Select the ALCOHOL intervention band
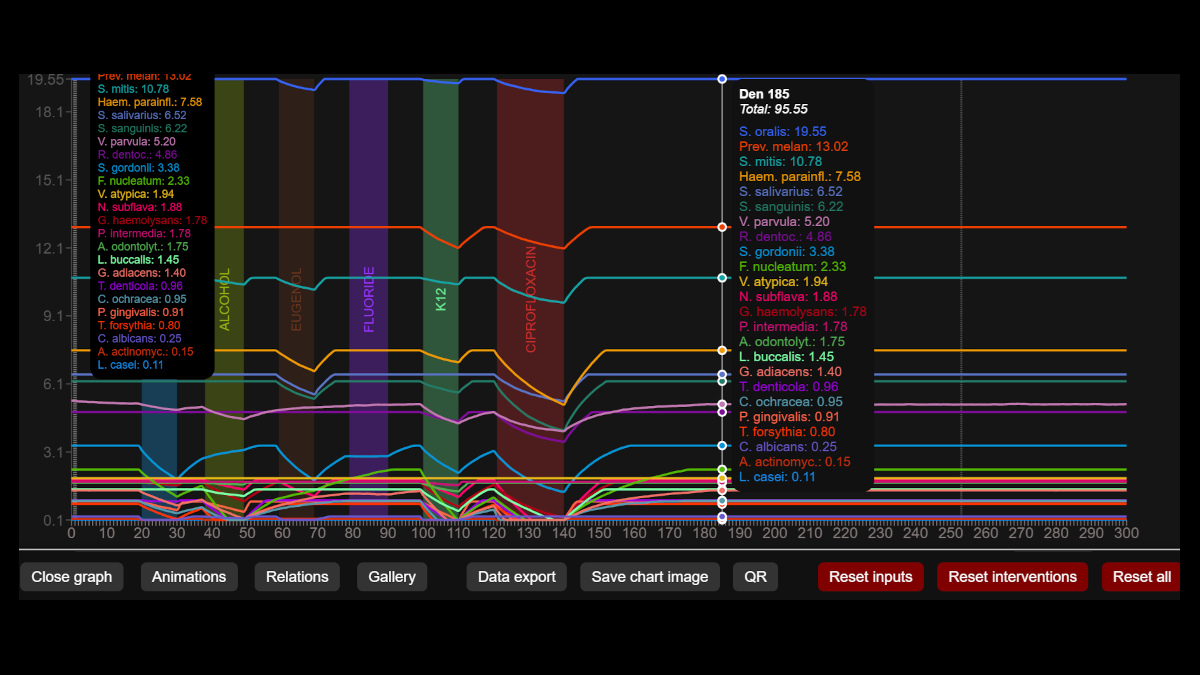This screenshot has height=675, width=1200. (x=225, y=300)
